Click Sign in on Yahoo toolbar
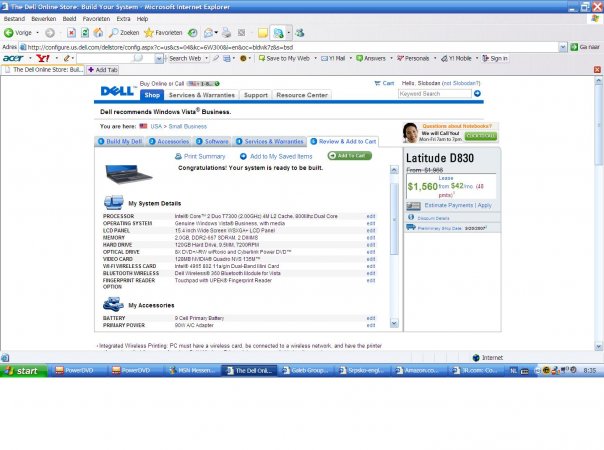 coord(495,59)
